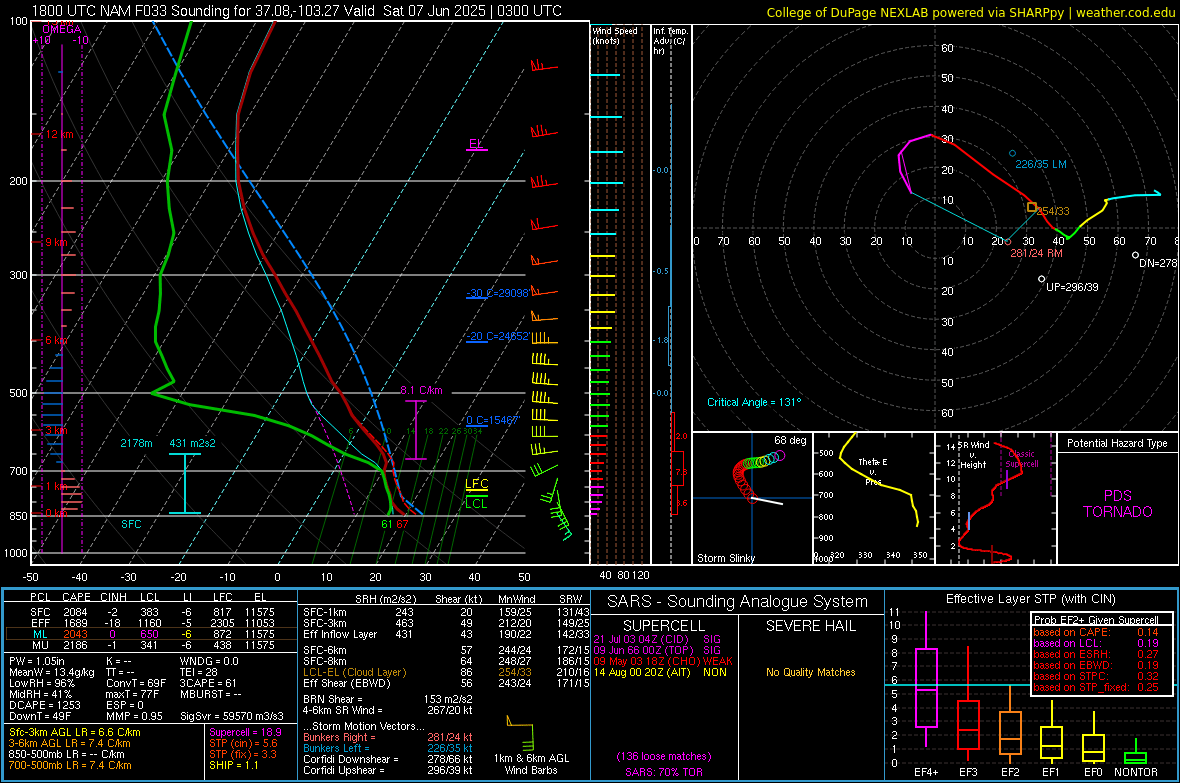Screen dimensions: 1180x783
Task: Click the Eff Inflow Layer row label
Action: (339, 635)
